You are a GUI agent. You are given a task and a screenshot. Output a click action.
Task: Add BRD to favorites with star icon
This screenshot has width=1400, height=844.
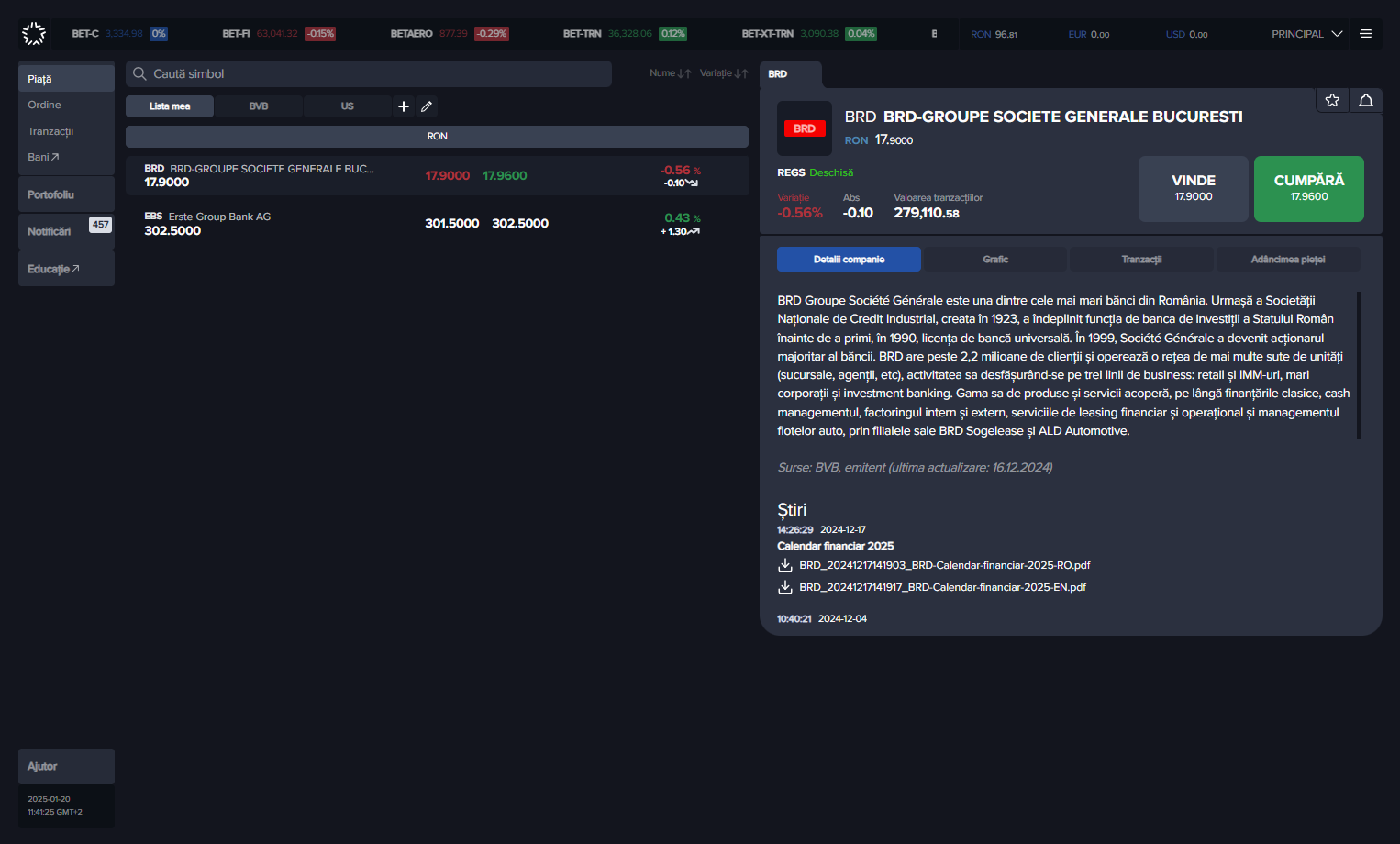click(1332, 100)
